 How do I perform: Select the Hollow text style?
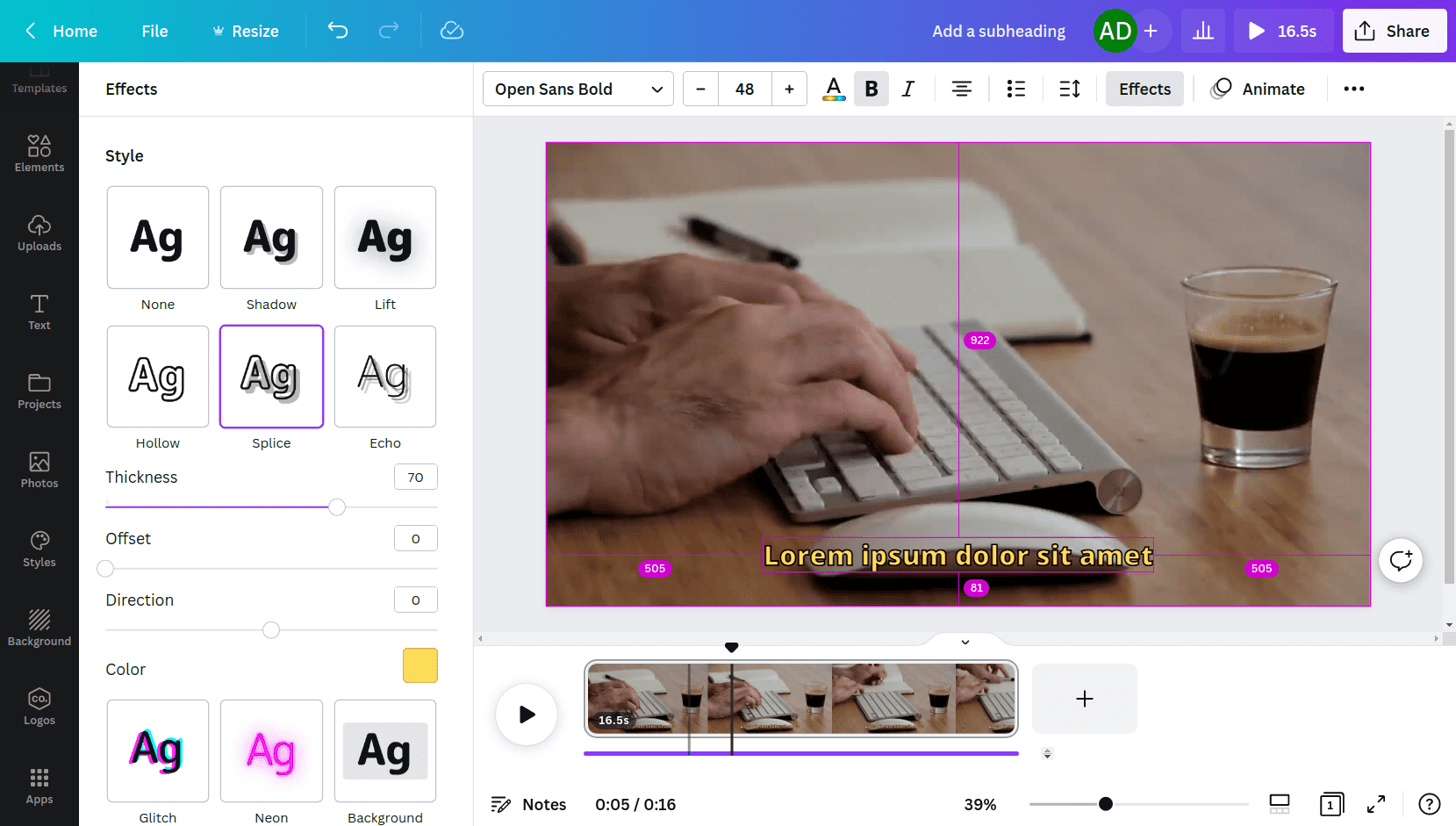(x=158, y=377)
